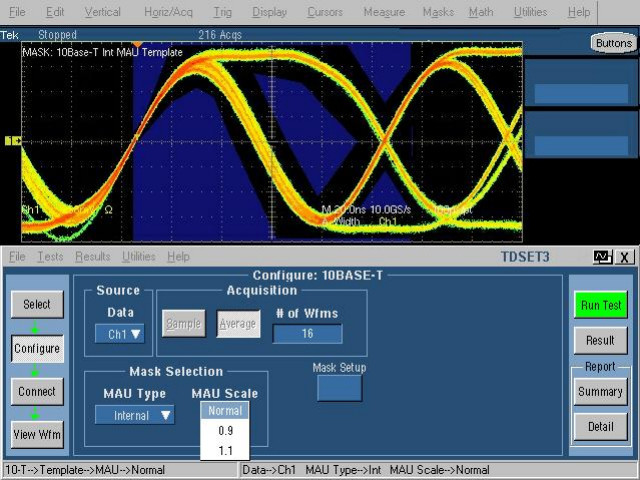Image resolution: width=640 pixels, height=480 pixels.
Task: Show the Summary report
Action: click(600, 392)
